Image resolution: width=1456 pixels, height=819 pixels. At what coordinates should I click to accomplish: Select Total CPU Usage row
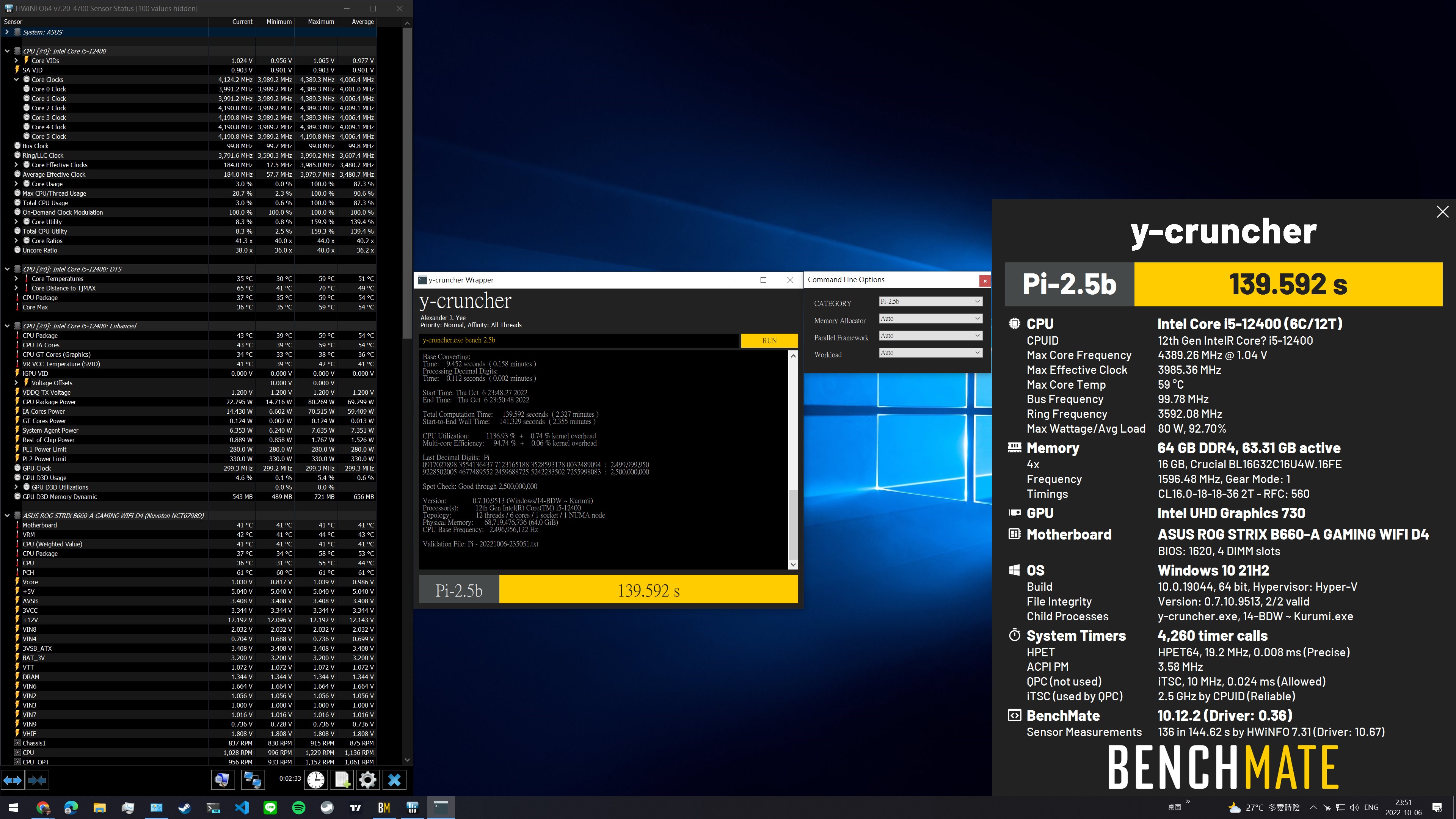(x=189, y=203)
